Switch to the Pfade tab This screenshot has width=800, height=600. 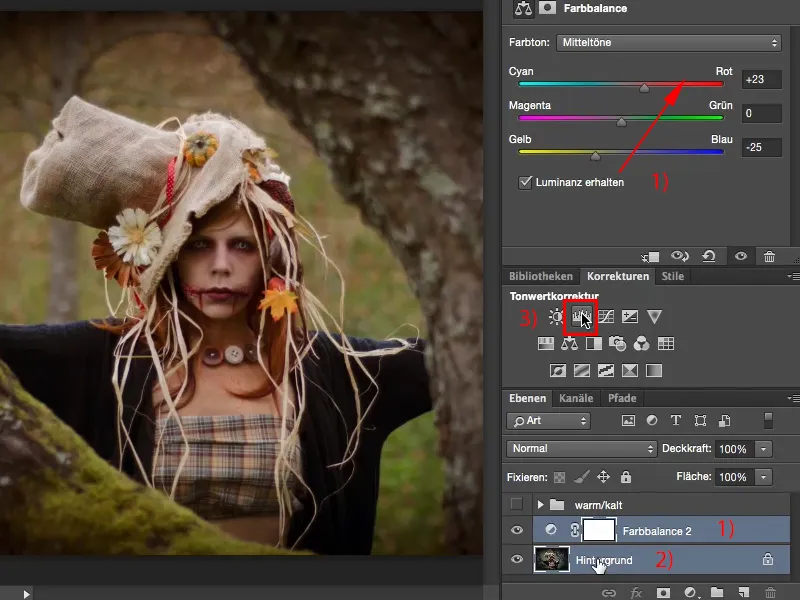pos(622,398)
